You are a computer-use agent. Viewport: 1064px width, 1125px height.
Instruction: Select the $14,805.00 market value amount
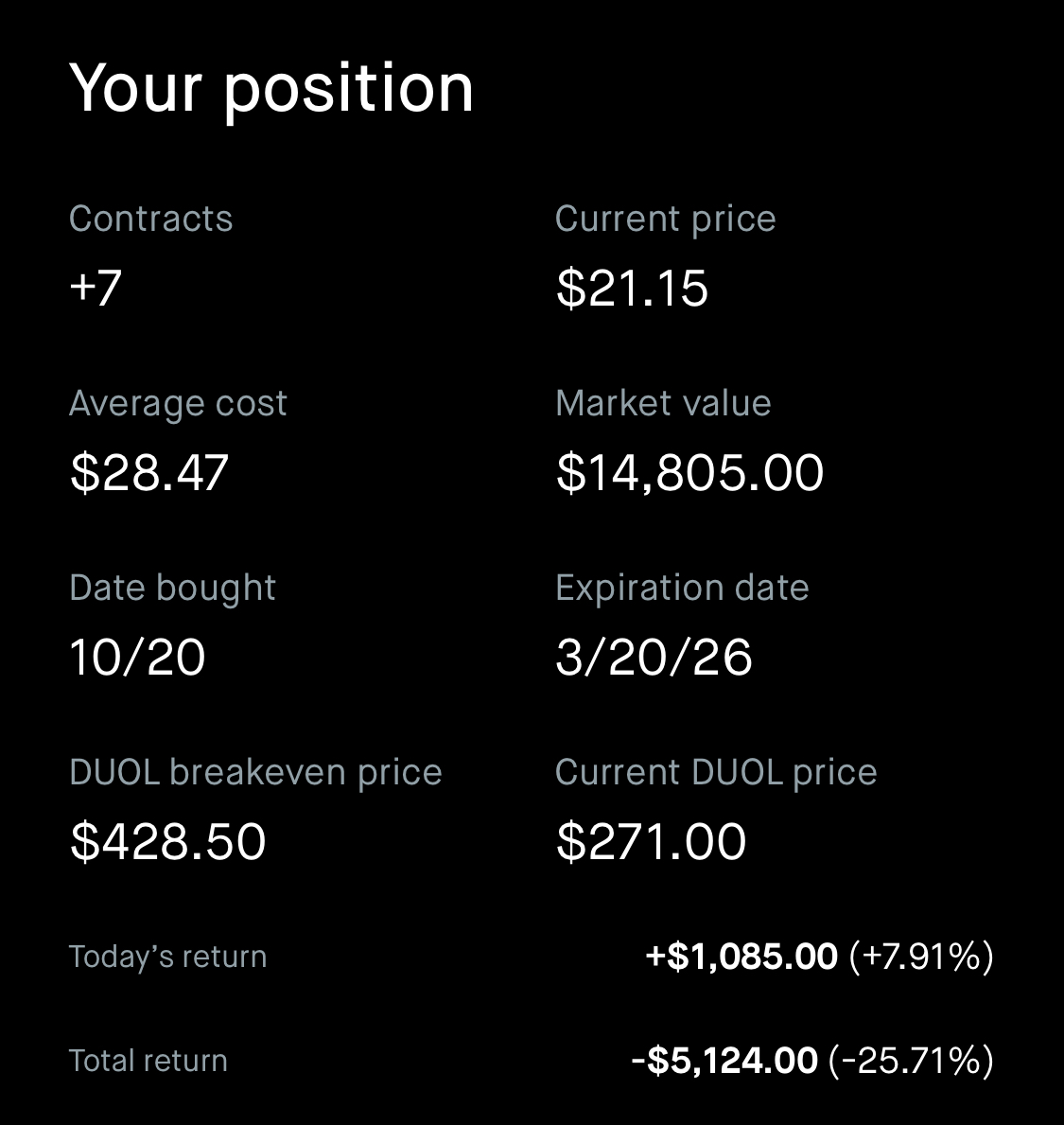point(689,472)
